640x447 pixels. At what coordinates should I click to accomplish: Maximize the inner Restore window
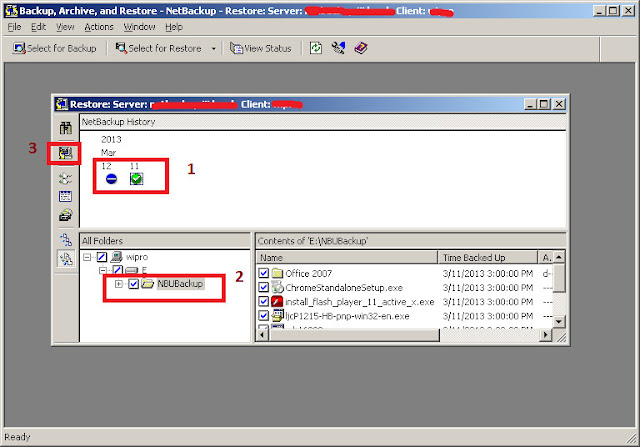544,105
